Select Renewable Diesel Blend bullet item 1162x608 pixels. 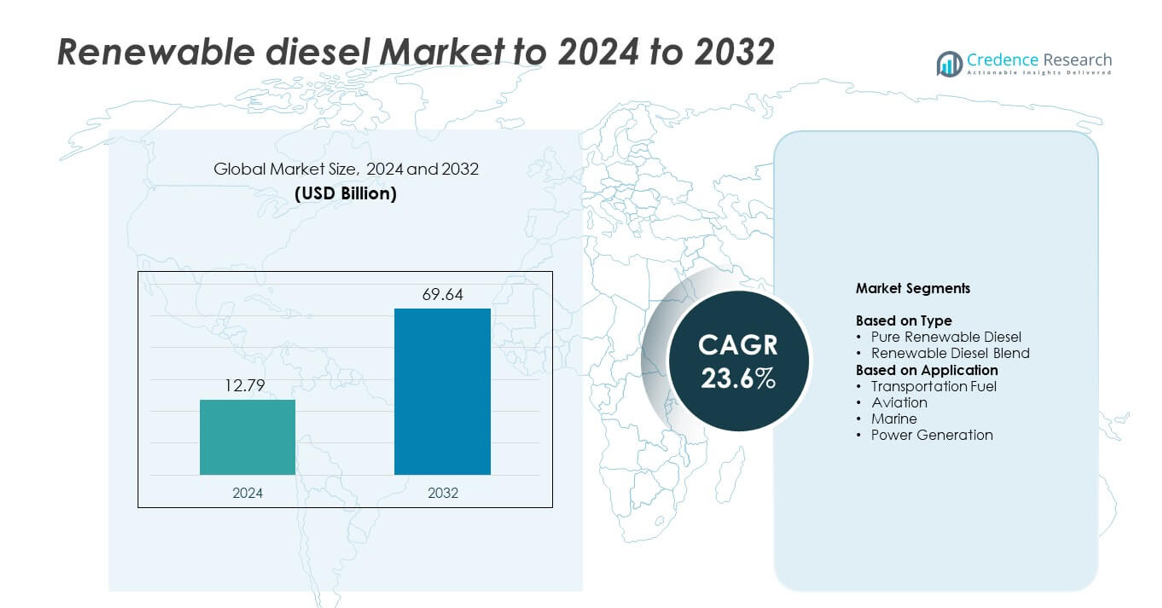click(949, 353)
